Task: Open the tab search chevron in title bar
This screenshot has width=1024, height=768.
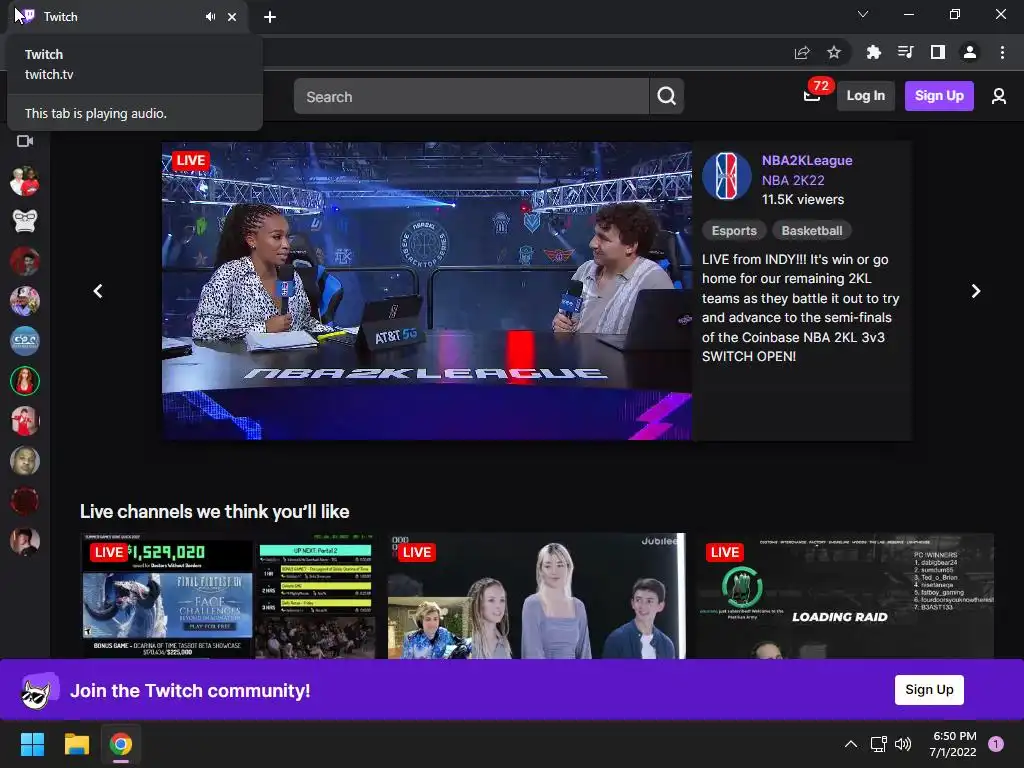Action: tap(863, 14)
